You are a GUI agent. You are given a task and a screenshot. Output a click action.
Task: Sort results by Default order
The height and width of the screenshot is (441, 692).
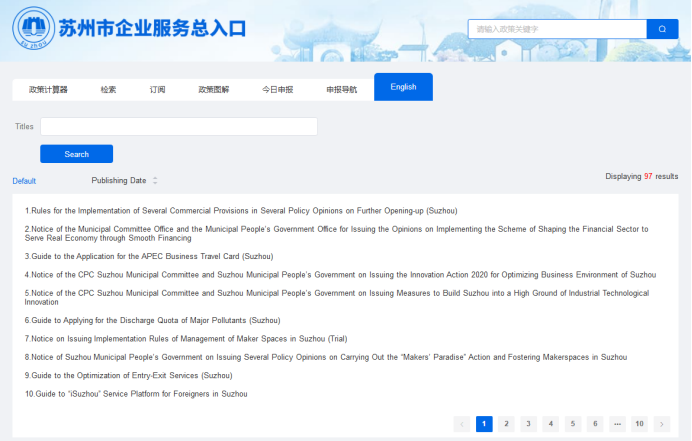(x=24, y=181)
